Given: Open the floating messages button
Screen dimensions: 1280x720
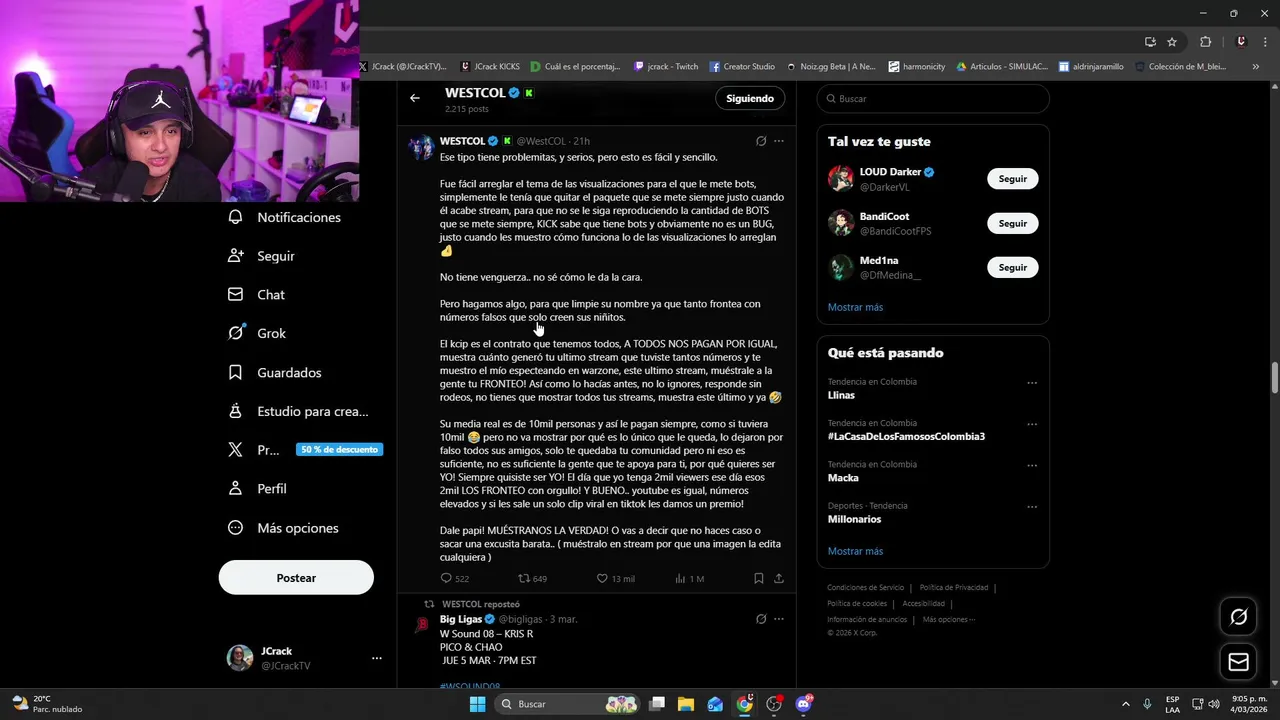Looking at the screenshot, I should tap(1238, 662).
